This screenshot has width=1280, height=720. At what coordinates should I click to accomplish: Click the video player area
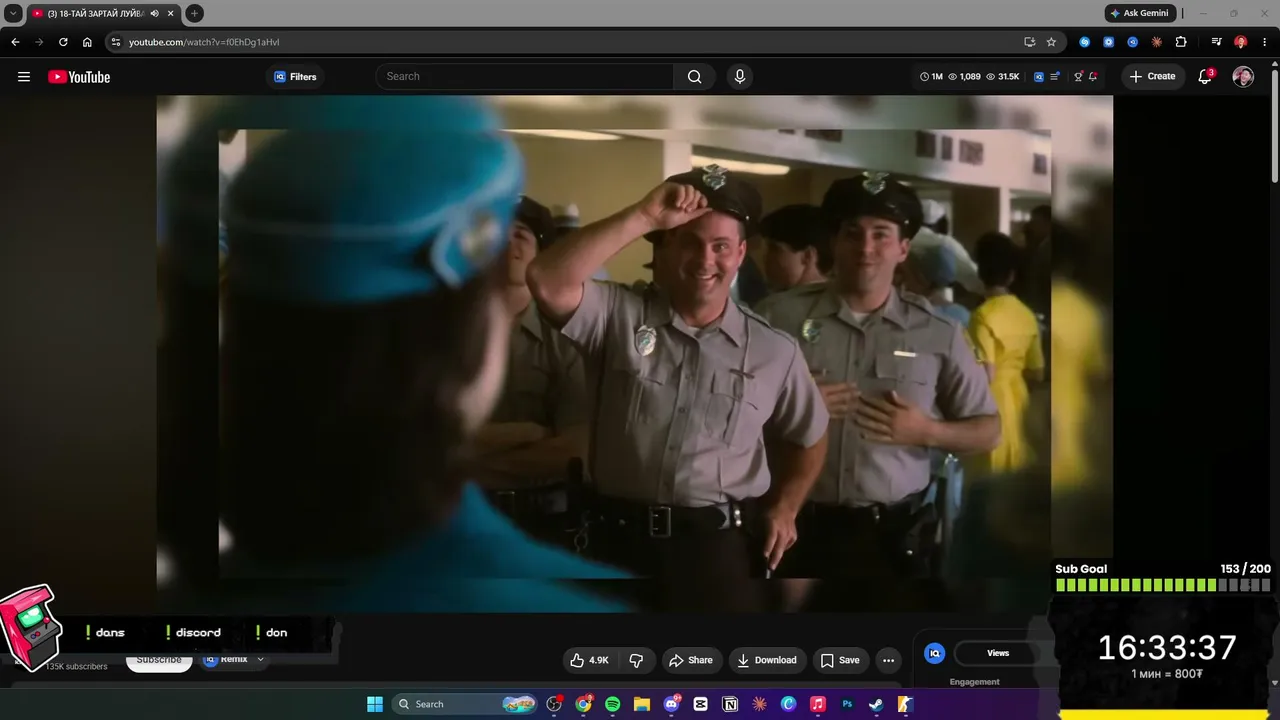(x=635, y=354)
